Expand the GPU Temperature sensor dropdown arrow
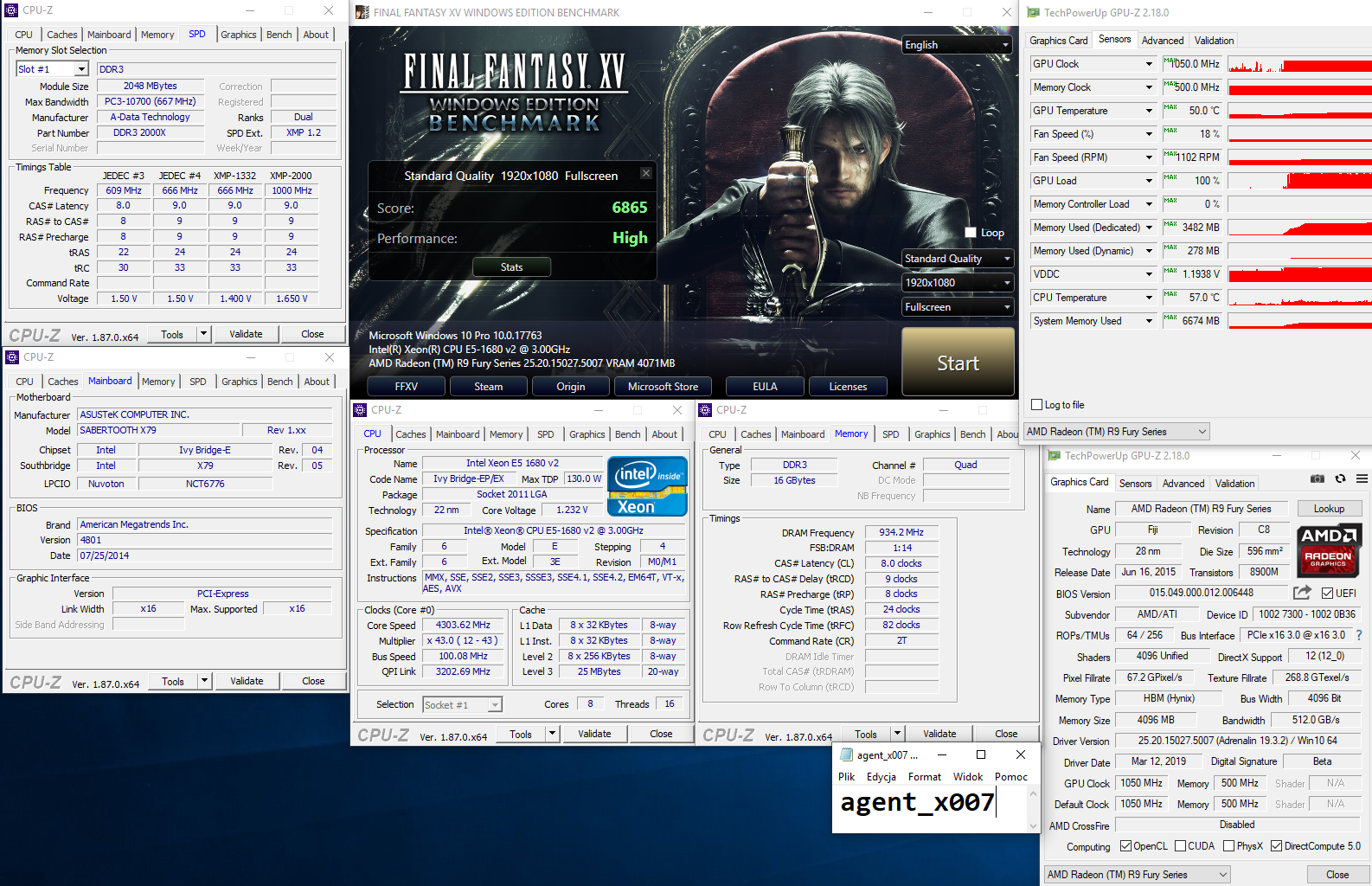 [x=1150, y=111]
